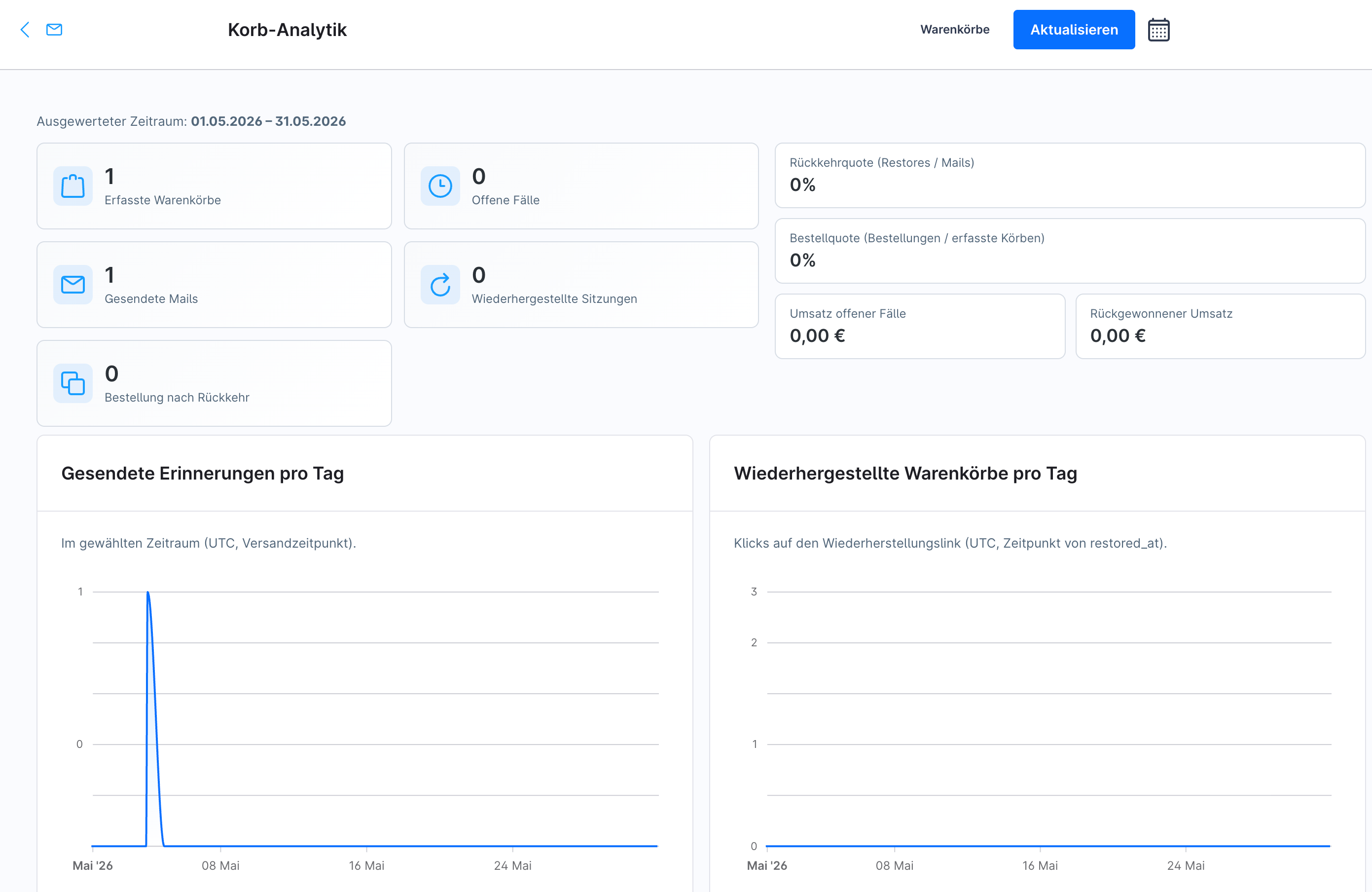Image resolution: width=1372 pixels, height=892 pixels.
Task: Select the clock icon beside Offene Fälle
Action: 440,186
